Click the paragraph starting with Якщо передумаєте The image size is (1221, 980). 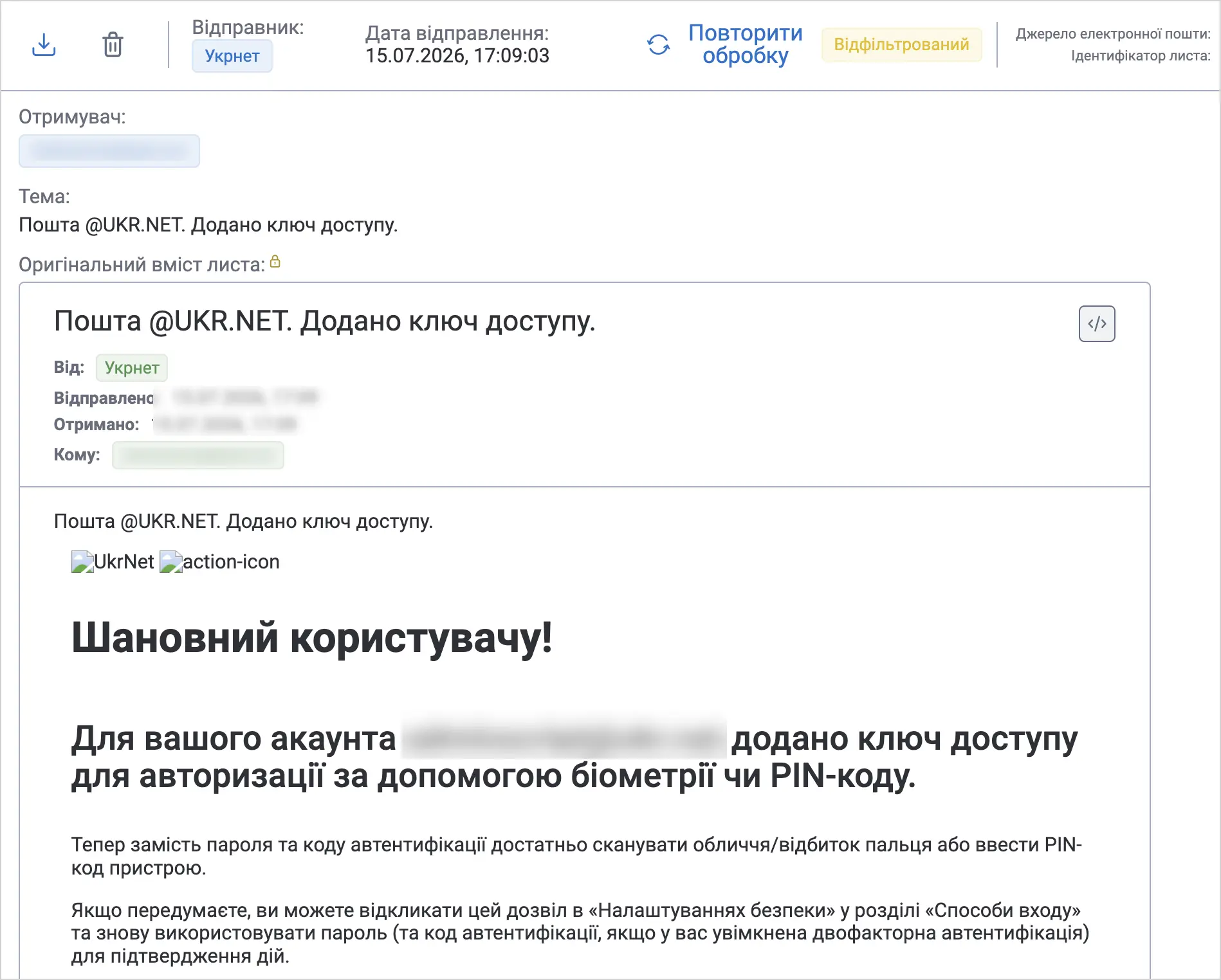pyautogui.click(x=580, y=933)
